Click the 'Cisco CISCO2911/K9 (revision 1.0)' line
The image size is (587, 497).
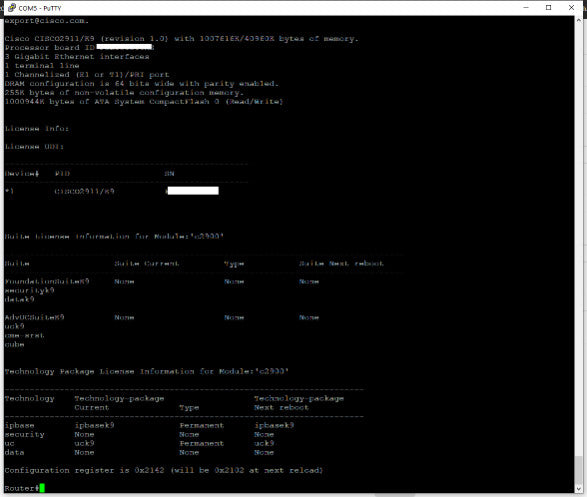(182, 39)
